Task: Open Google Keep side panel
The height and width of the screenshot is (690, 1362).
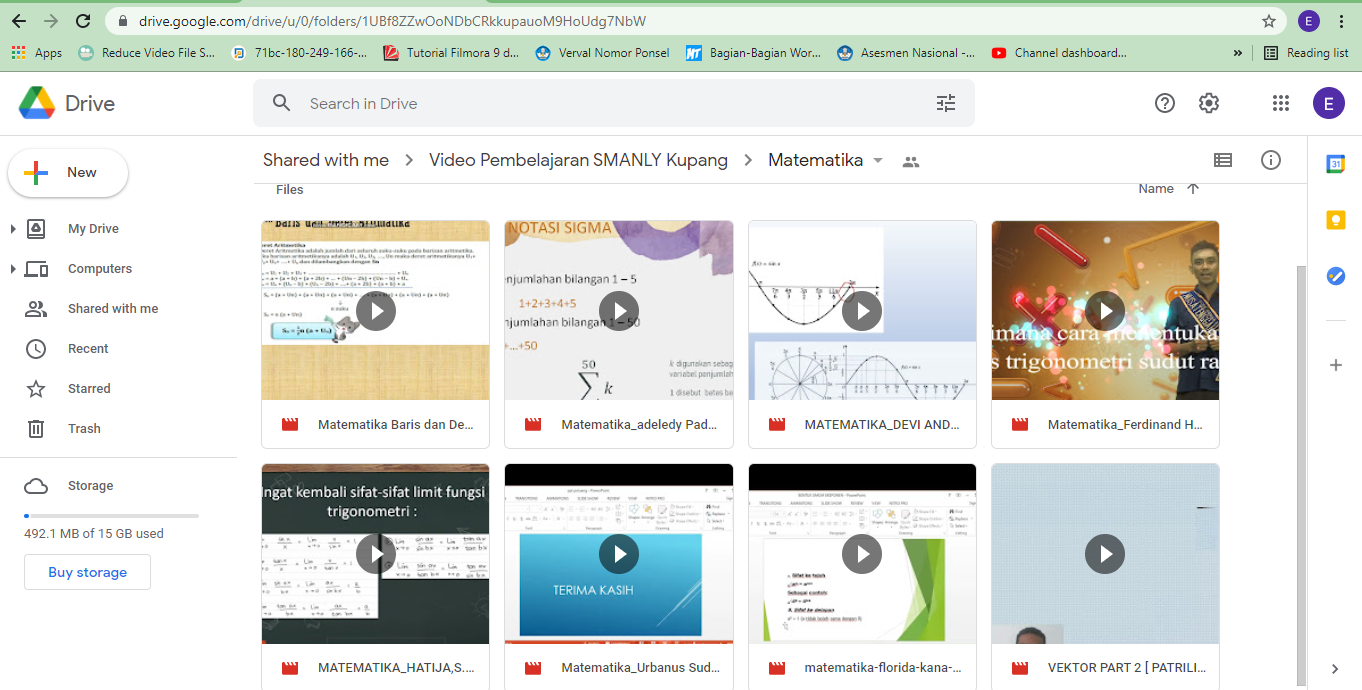Action: (x=1335, y=220)
